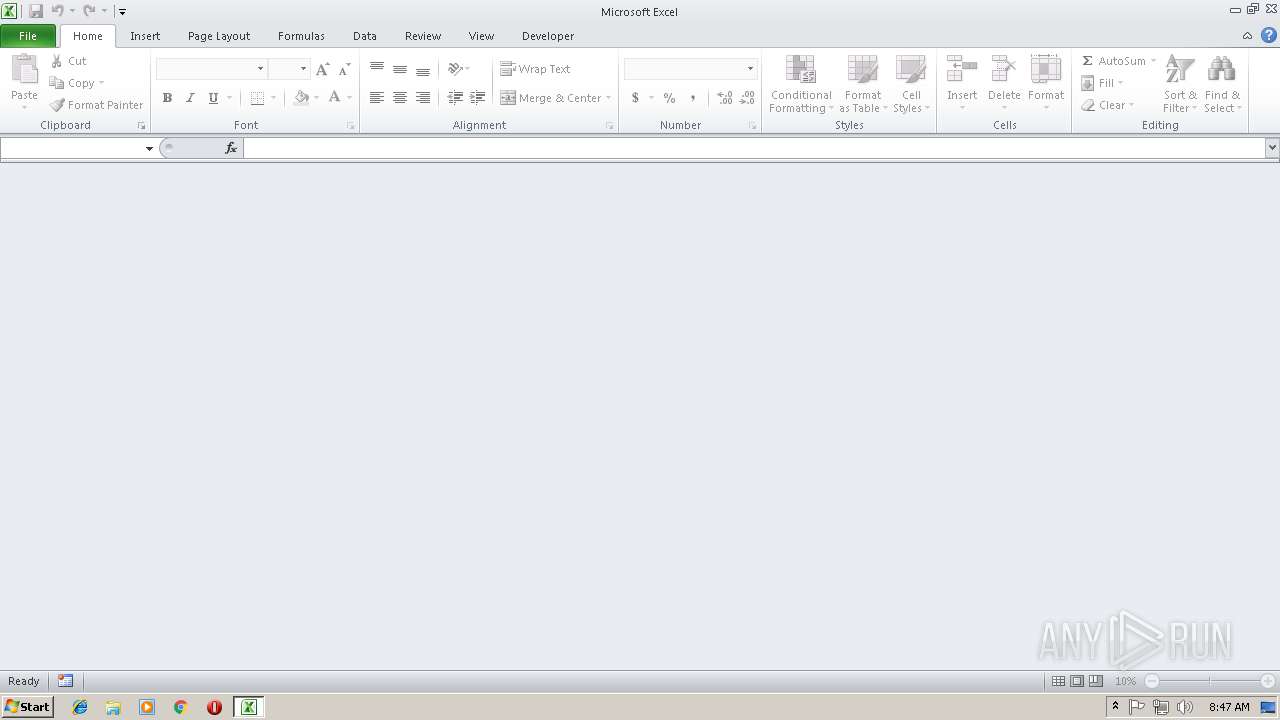Click the insert function fx icon

(231, 148)
